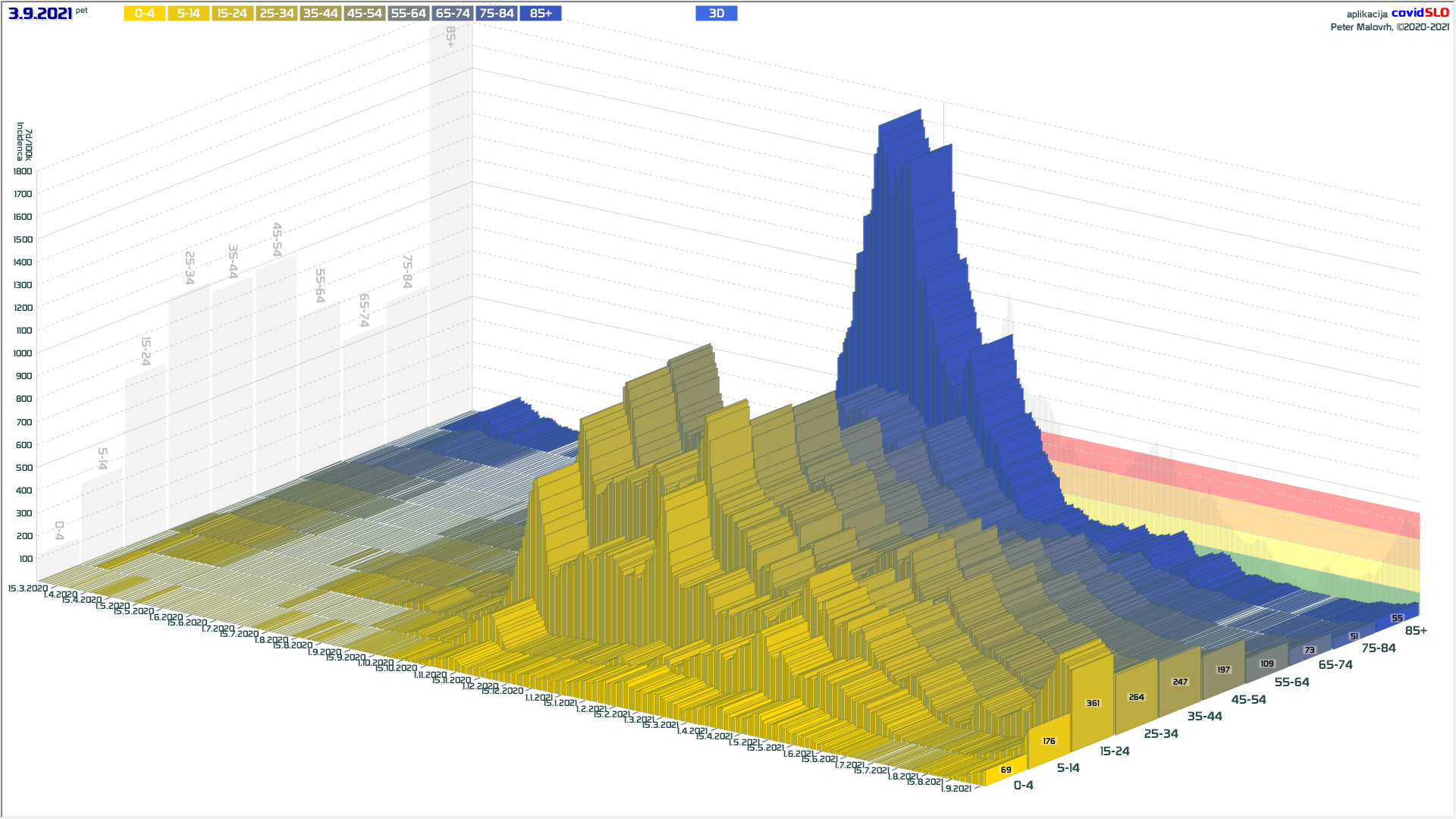Toggle the 0-4 age group button
This screenshot has width=1456, height=819.
point(144,14)
